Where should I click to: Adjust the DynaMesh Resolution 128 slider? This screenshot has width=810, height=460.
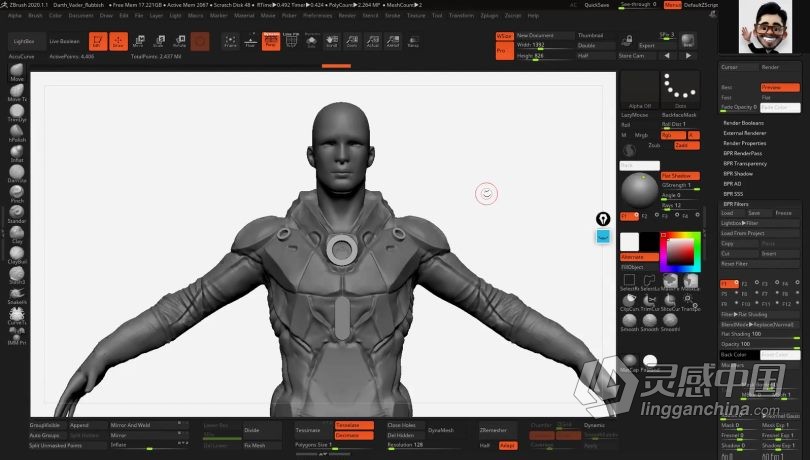click(424, 445)
